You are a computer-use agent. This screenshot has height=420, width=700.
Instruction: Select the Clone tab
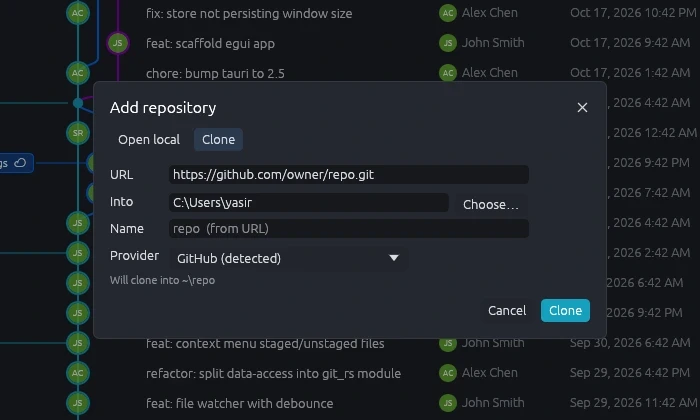[218, 140]
